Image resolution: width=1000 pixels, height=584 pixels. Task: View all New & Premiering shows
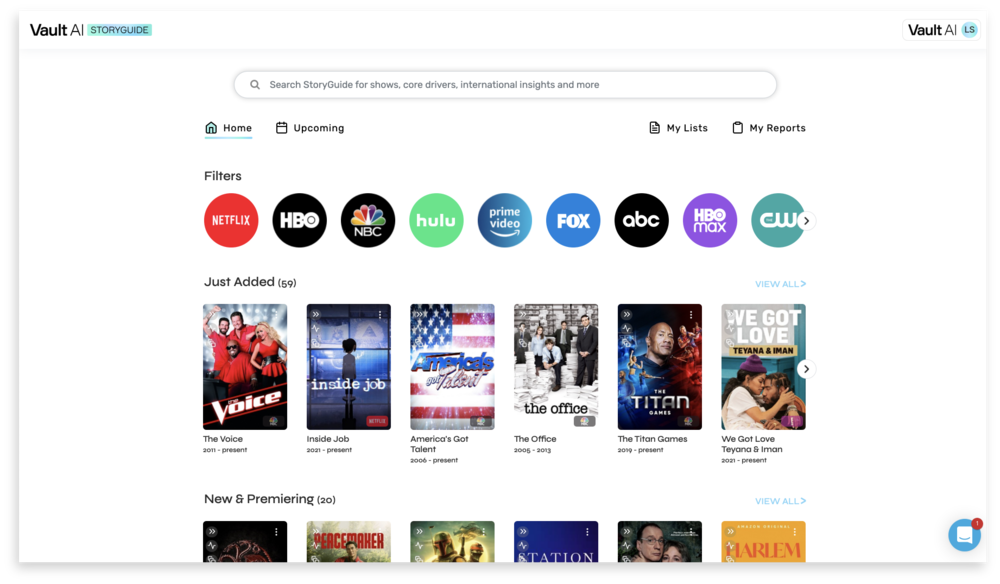[x=781, y=501]
